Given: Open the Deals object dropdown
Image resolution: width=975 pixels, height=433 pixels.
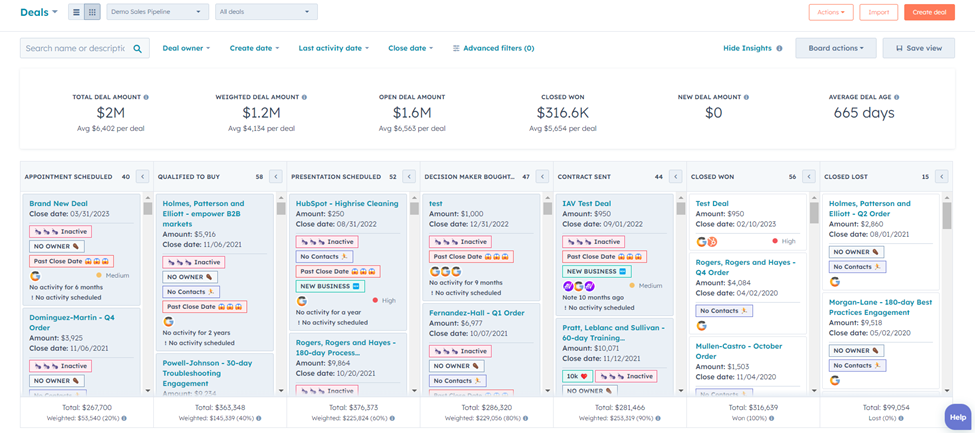Looking at the screenshot, I should tap(39, 12).
